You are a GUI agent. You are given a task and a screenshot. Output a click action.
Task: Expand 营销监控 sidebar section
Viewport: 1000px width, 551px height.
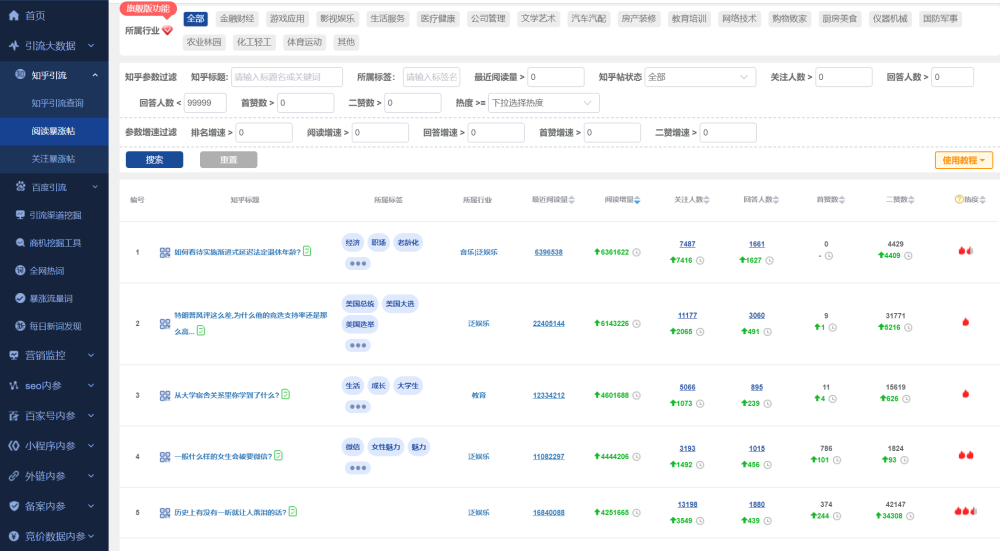pos(91,355)
